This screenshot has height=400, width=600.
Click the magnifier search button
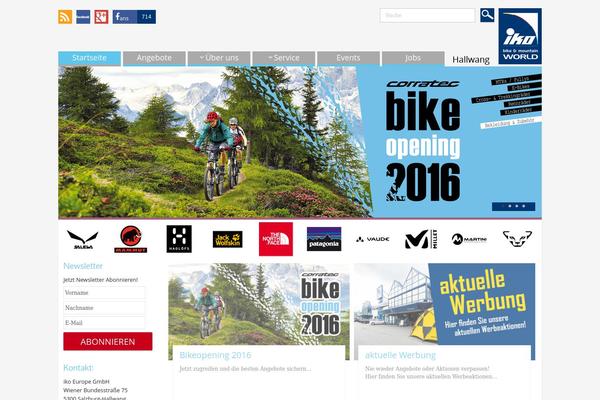click(487, 15)
